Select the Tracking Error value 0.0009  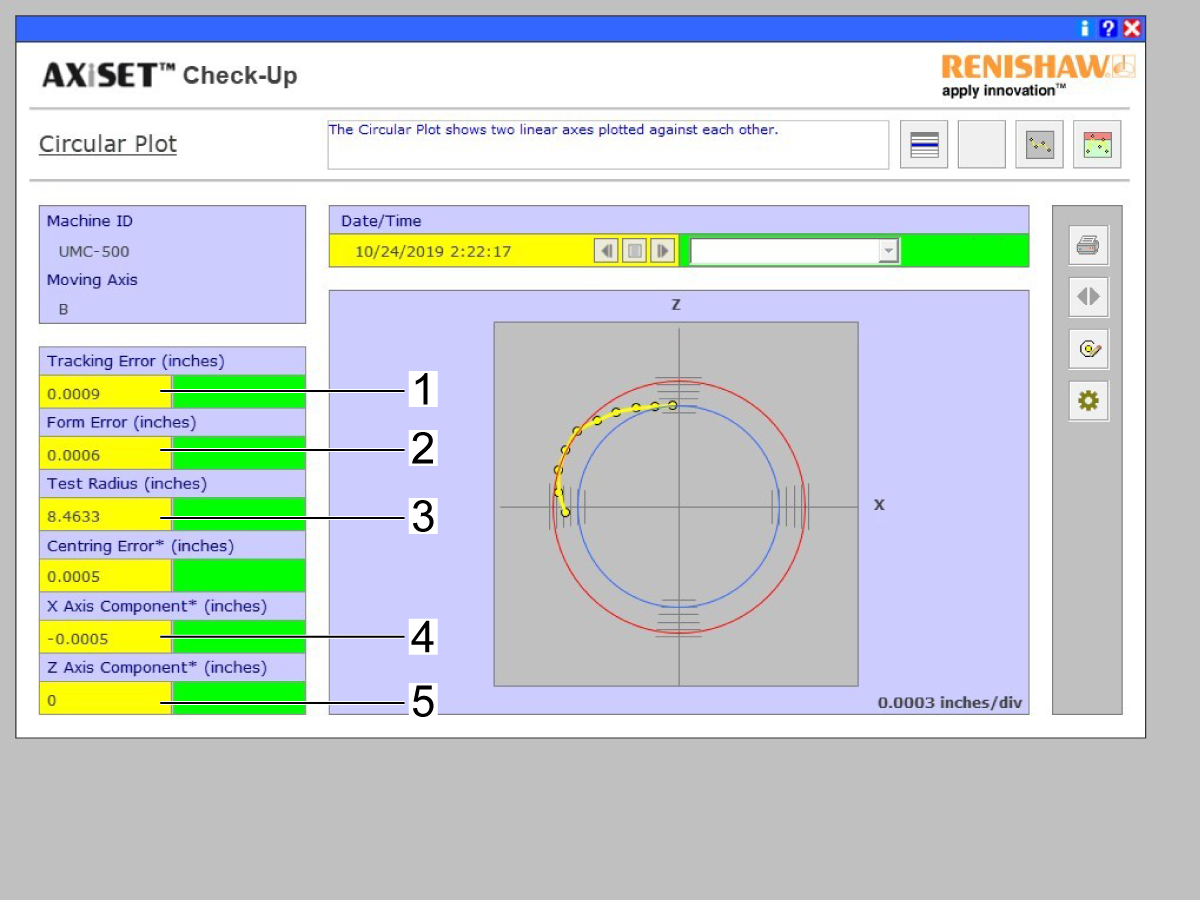74,393
